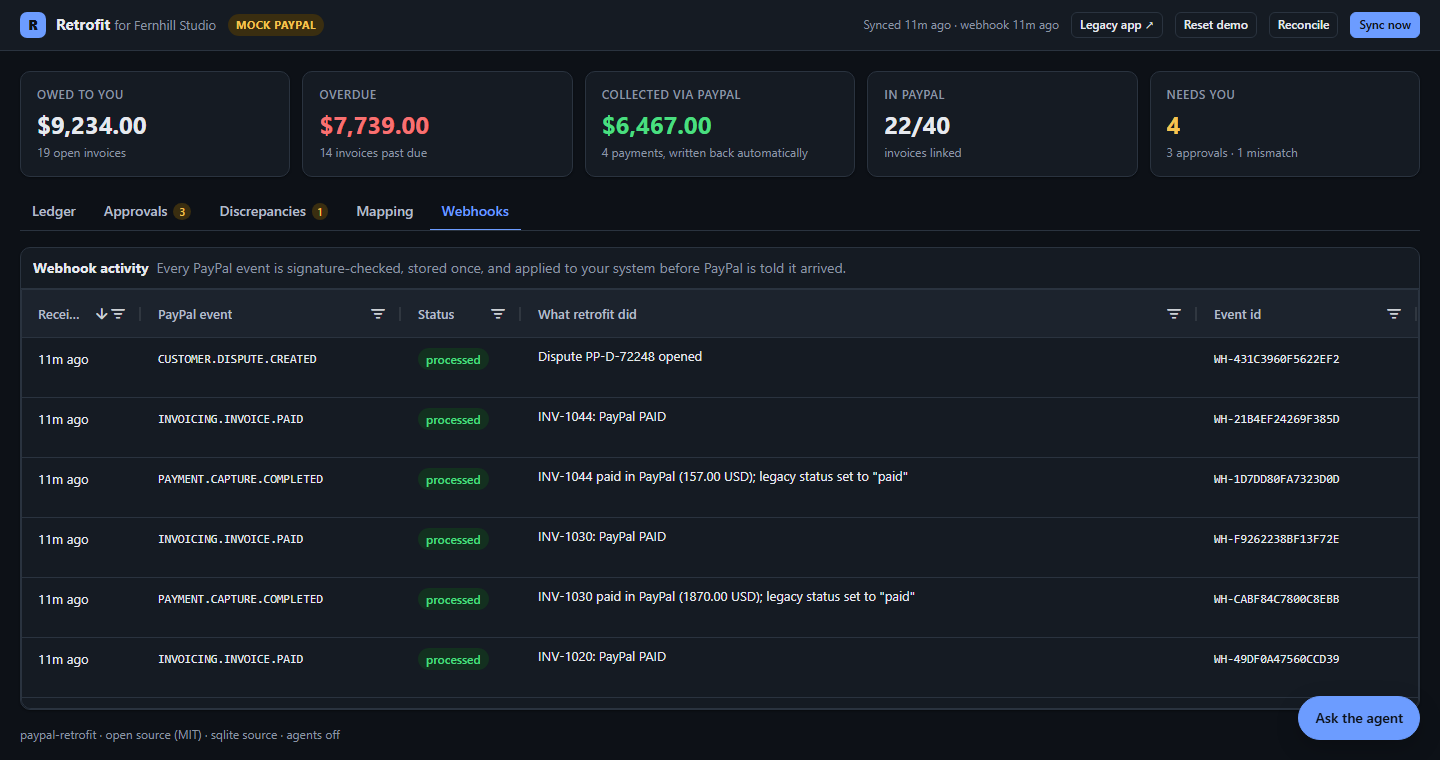Select event id WH-F9262238BF13F72E
The height and width of the screenshot is (760, 1440).
(1276, 539)
